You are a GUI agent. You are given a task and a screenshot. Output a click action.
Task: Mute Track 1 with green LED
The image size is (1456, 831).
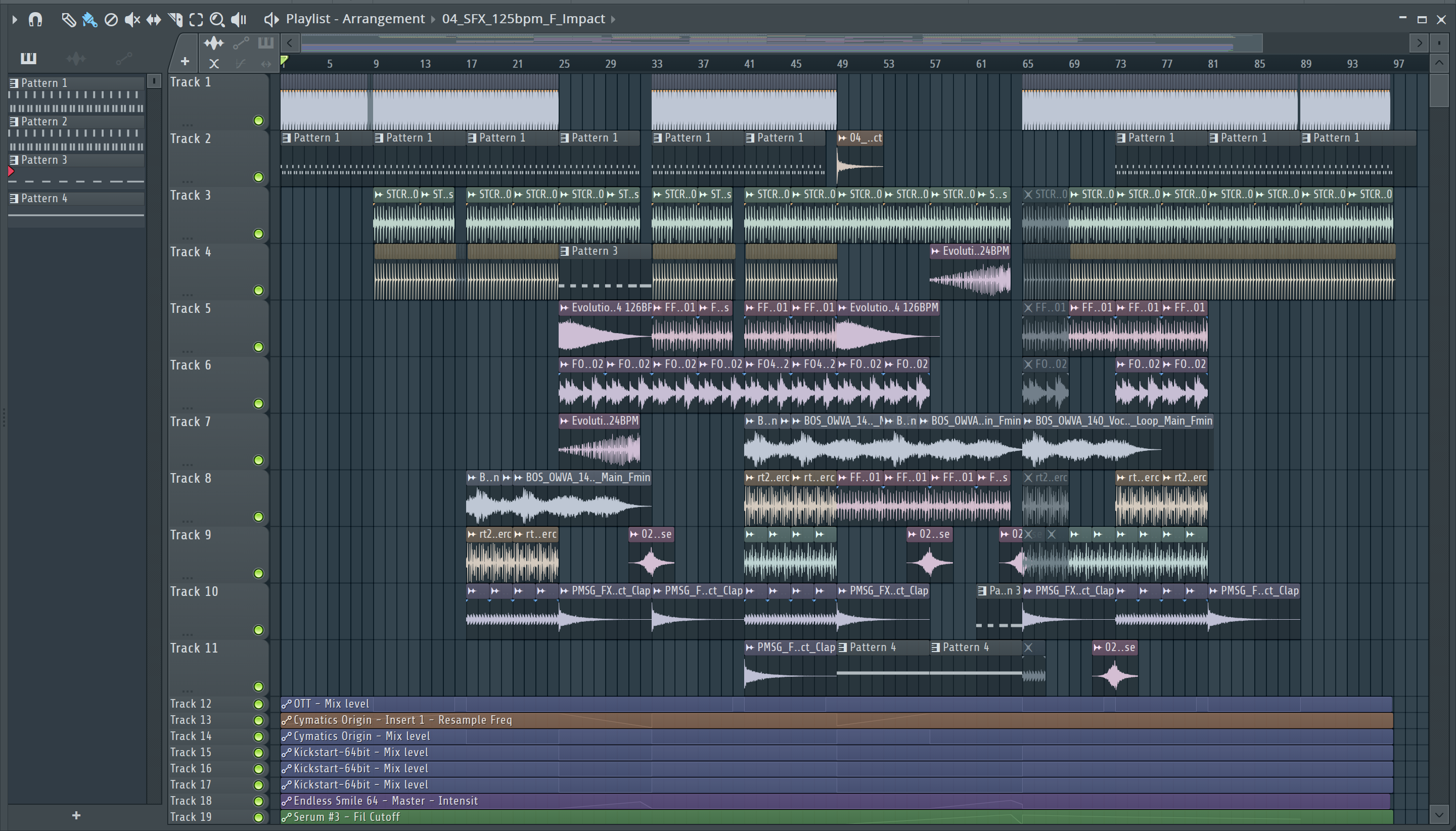click(258, 120)
